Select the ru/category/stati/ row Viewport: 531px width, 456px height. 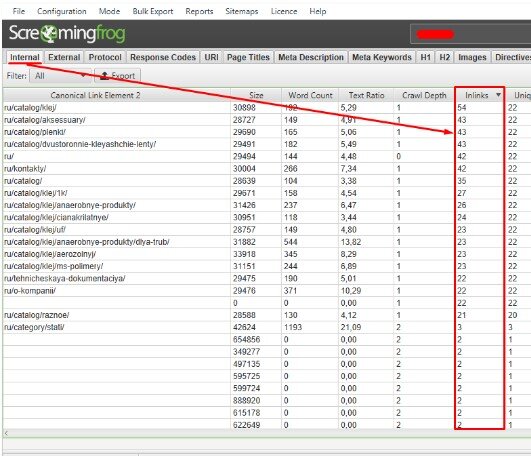pyautogui.click(x=267, y=327)
